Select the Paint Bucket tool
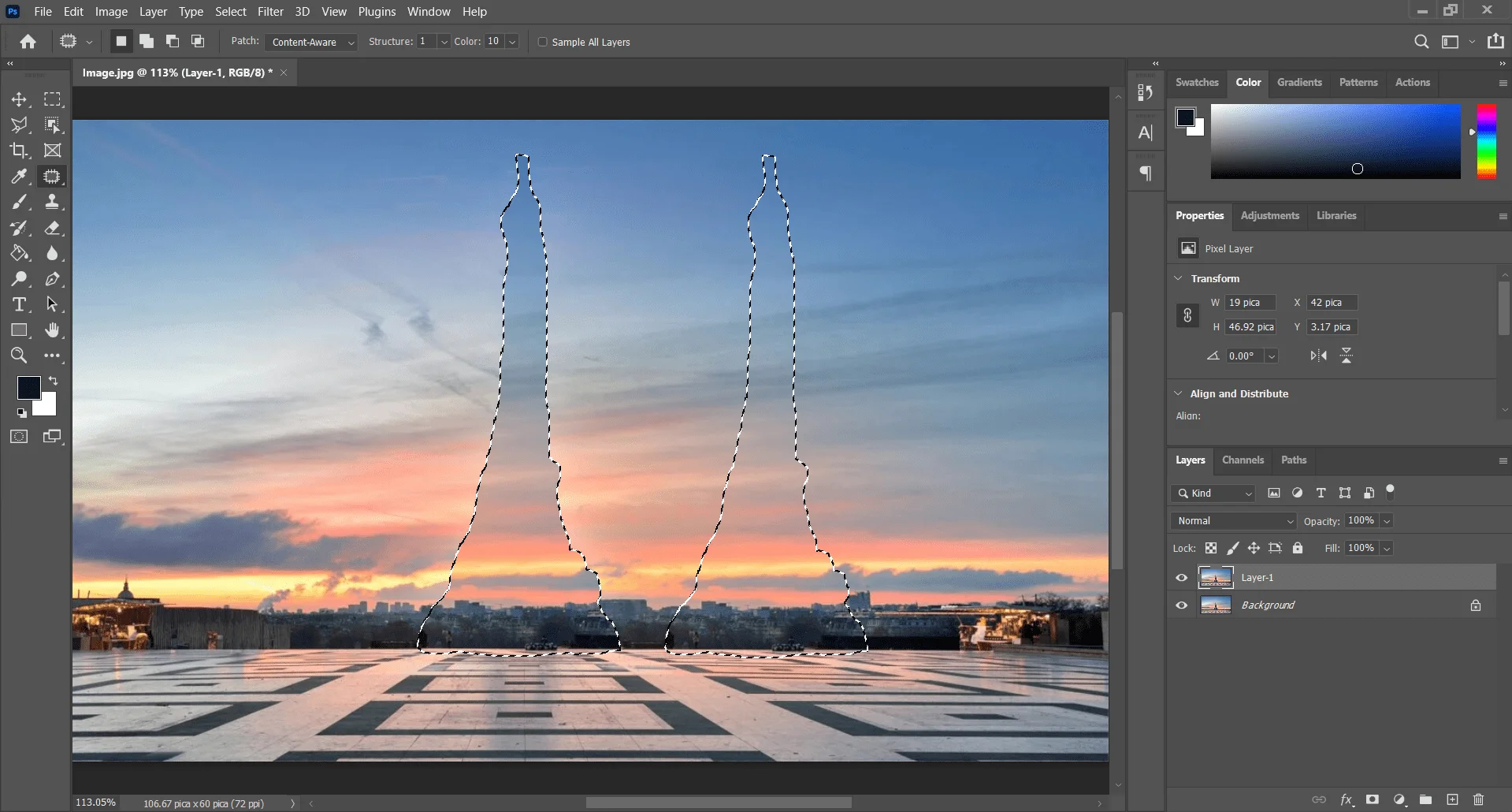This screenshot has height=812, width=1512. (x=19, y=253)
